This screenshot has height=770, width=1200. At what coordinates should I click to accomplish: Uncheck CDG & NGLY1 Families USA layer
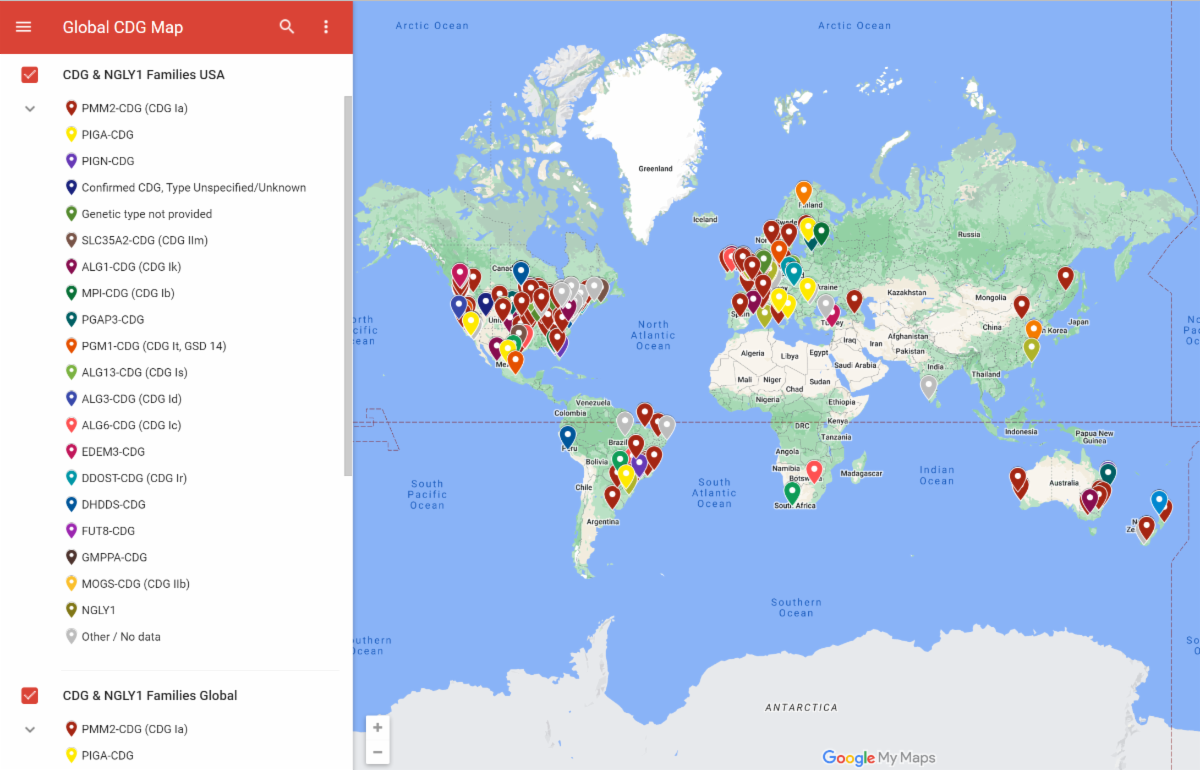click(x=30, y=75)
